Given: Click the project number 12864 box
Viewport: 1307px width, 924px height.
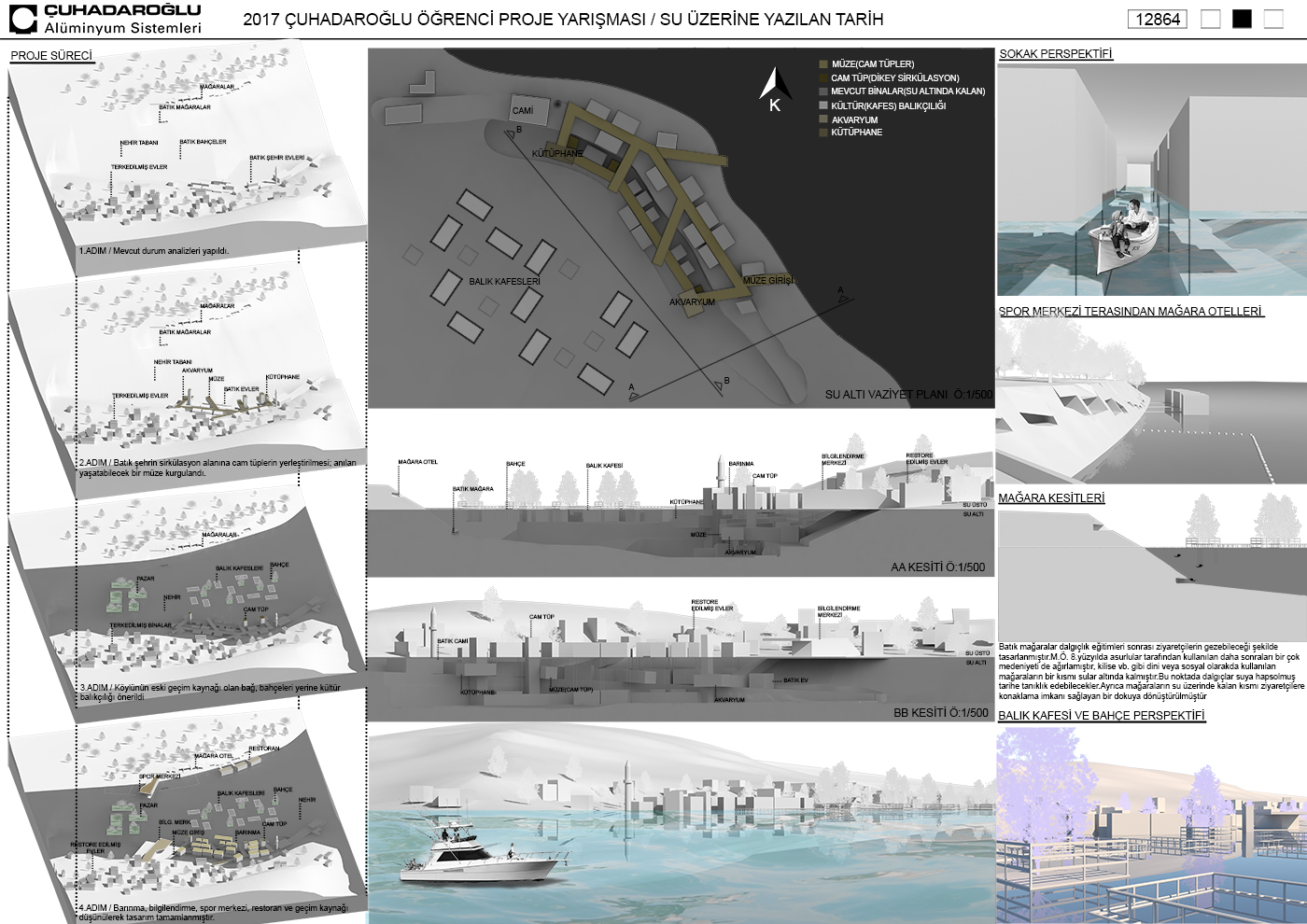Looking at the screenshot, I should coord(1158,19).
